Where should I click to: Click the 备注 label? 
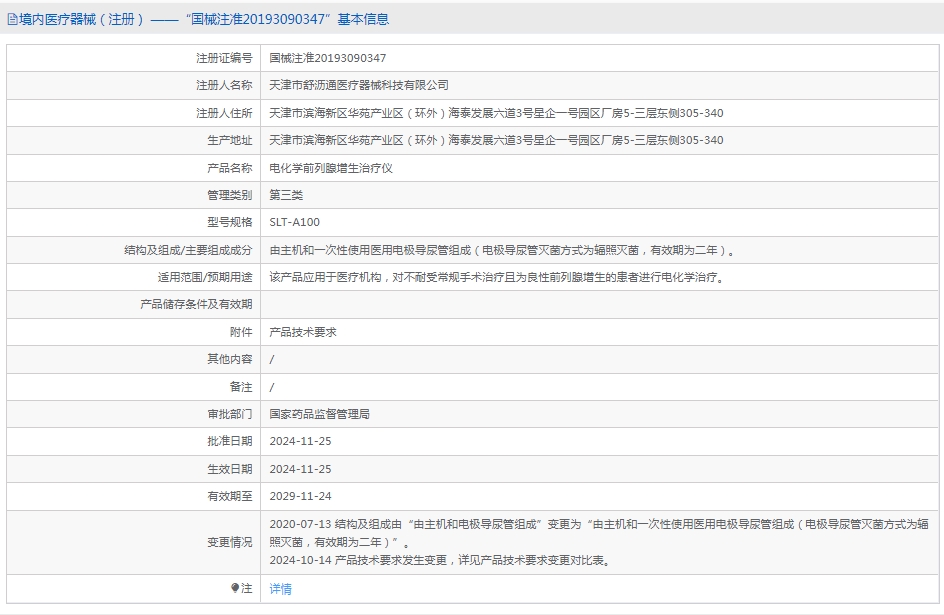(x=241, y=387)
